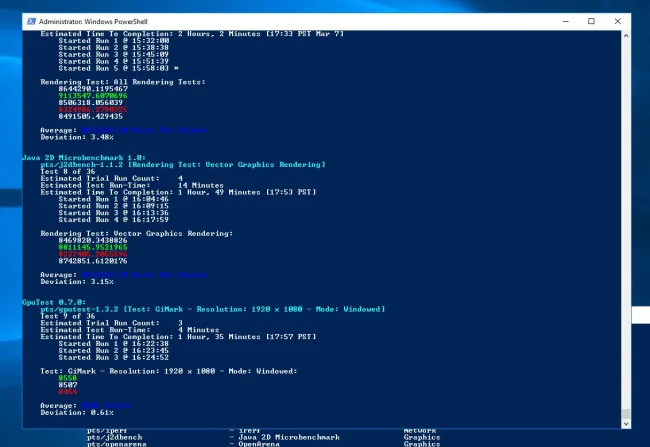This screenshot has width=650, height=447.
Task: Click the green value 8811145.9521965
Action: click(x=93, y=247)
